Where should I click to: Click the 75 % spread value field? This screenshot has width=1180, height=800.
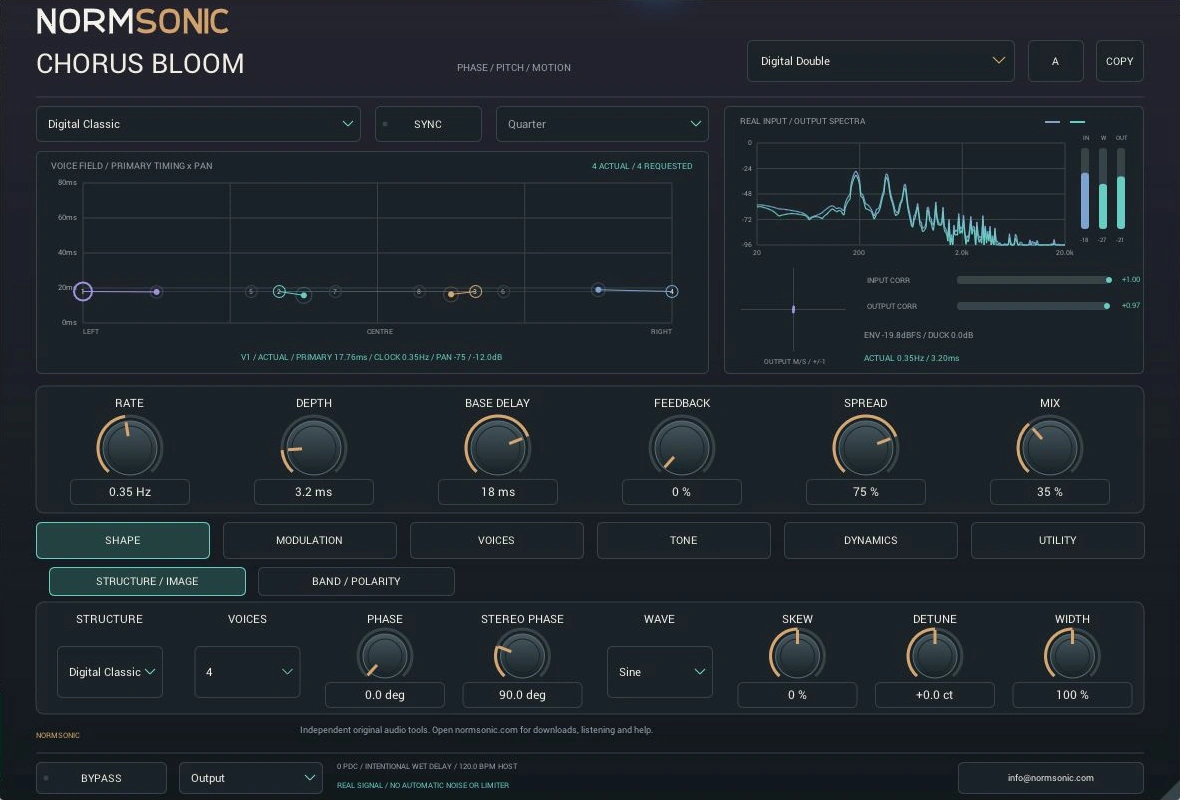point(865,492)
